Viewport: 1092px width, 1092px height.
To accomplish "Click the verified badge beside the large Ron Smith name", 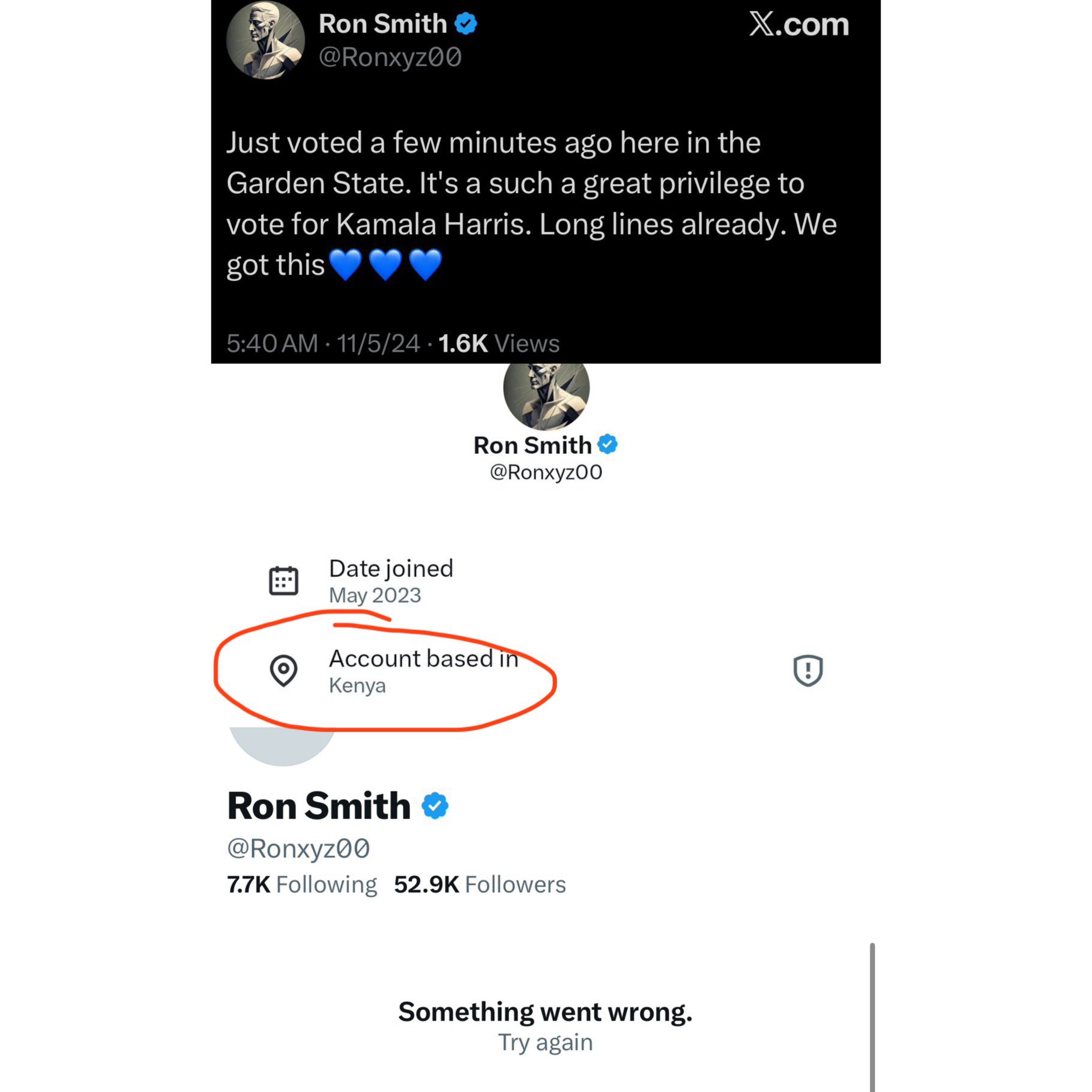I will tap(435, 806).
